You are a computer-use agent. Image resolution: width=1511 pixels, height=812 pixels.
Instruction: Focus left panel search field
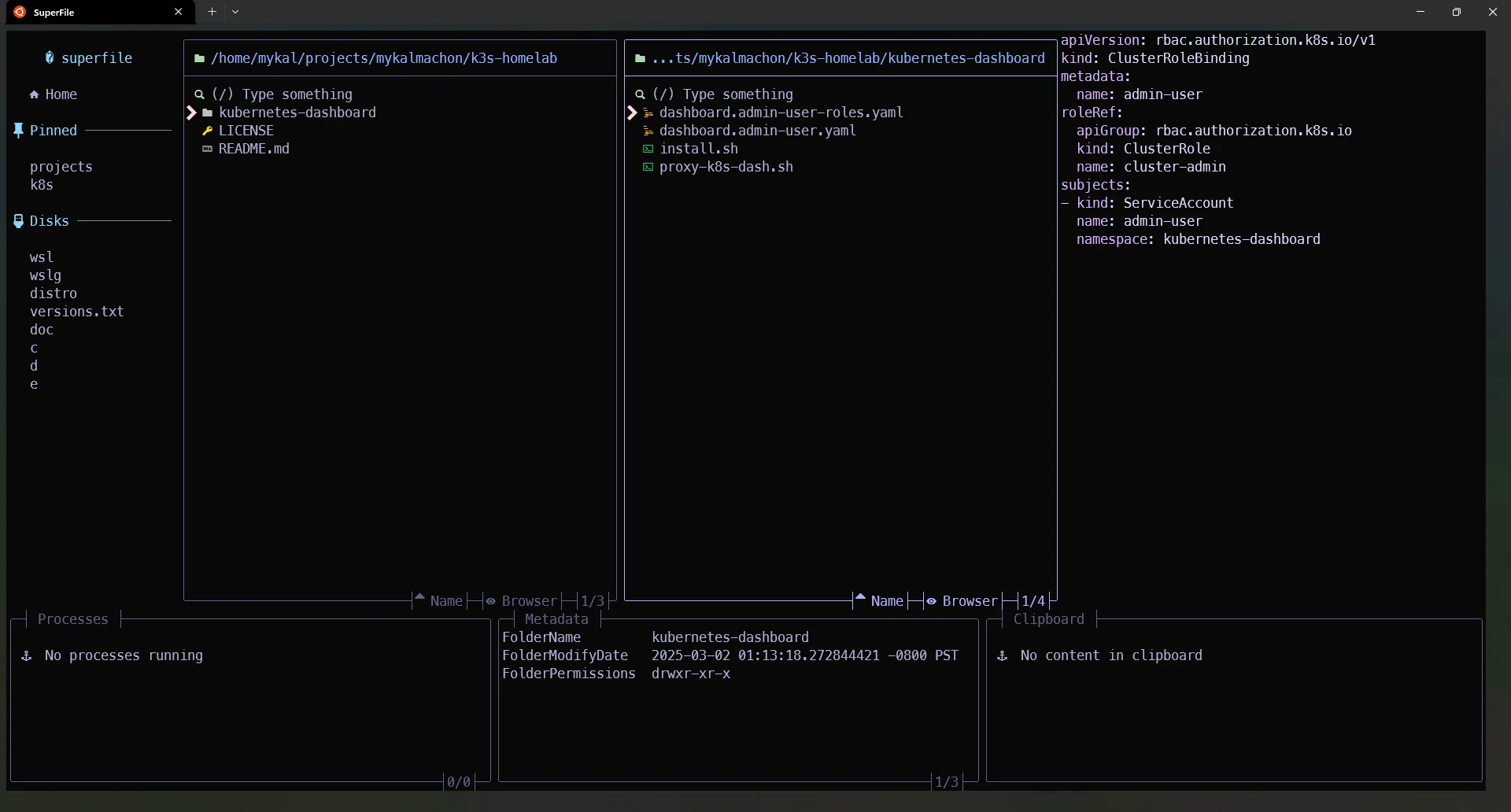point(400,94)
